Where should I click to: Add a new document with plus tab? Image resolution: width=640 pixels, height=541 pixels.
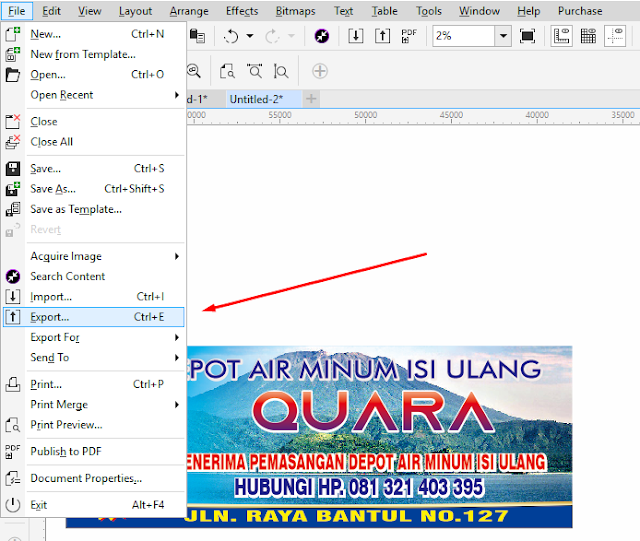point(311,99)
